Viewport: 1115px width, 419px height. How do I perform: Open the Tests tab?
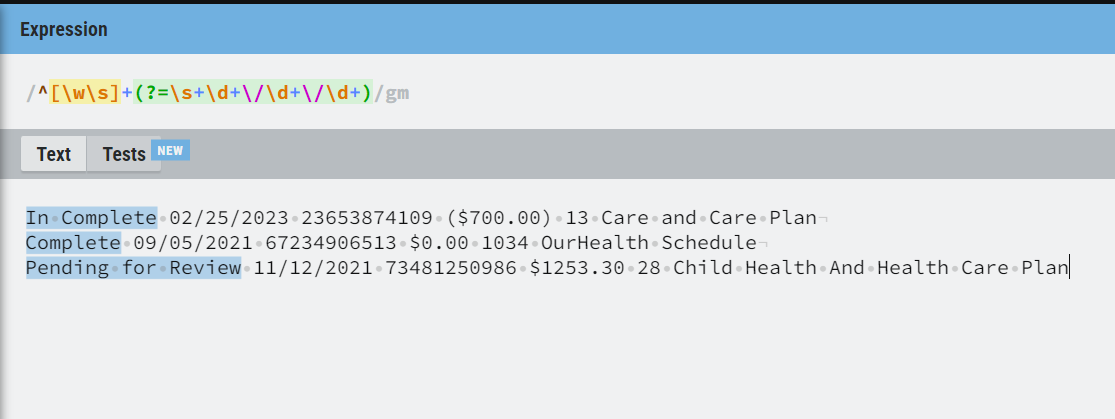[x=124, y=154]
